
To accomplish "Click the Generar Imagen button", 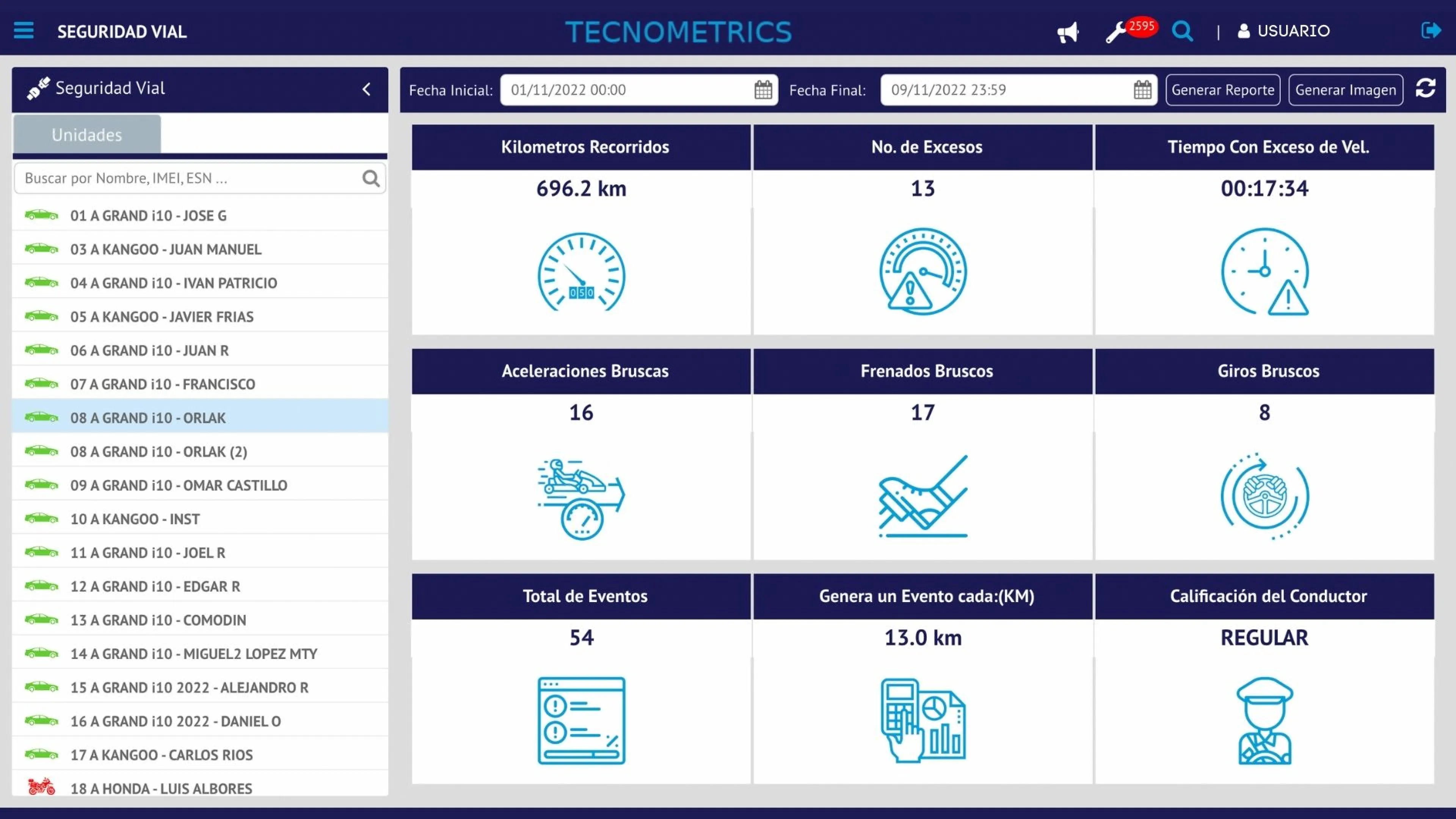I will click(1346, 89).
